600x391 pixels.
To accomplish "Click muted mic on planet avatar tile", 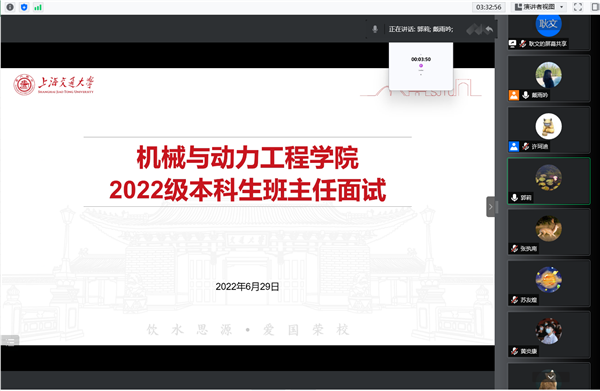I will tap(515, 300).
